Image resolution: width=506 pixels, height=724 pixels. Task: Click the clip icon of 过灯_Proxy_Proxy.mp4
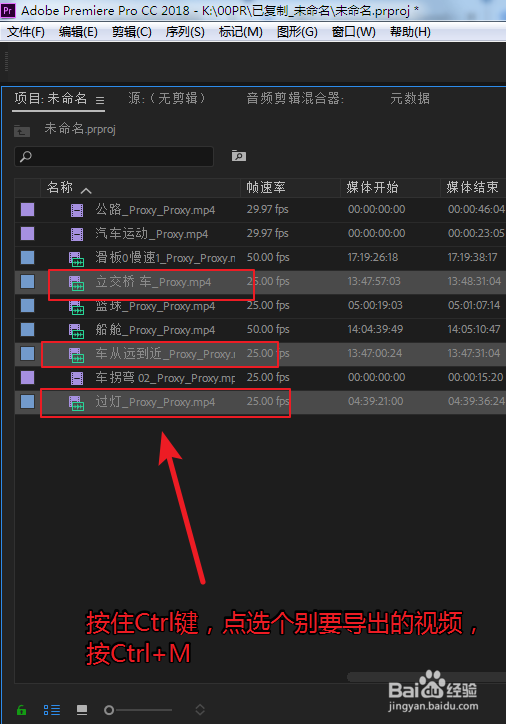(x=76, y=403)
